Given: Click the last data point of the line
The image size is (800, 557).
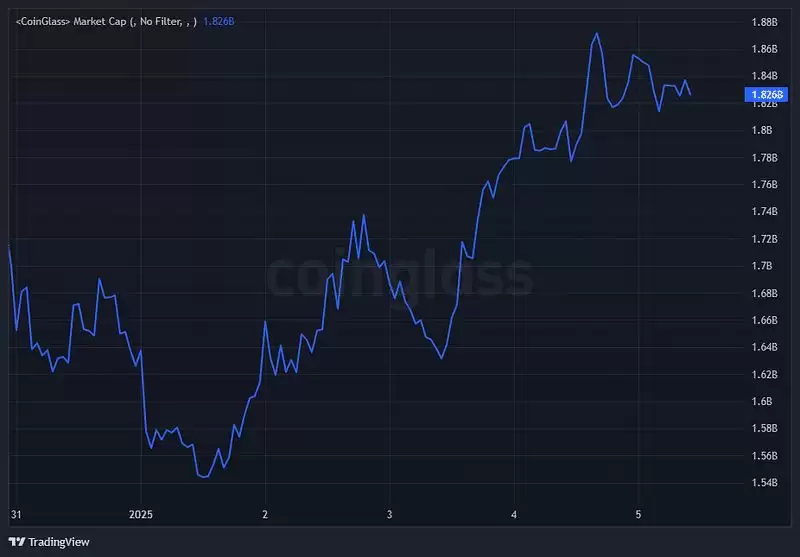Looking at the screenshot, I should click(690, 94).
